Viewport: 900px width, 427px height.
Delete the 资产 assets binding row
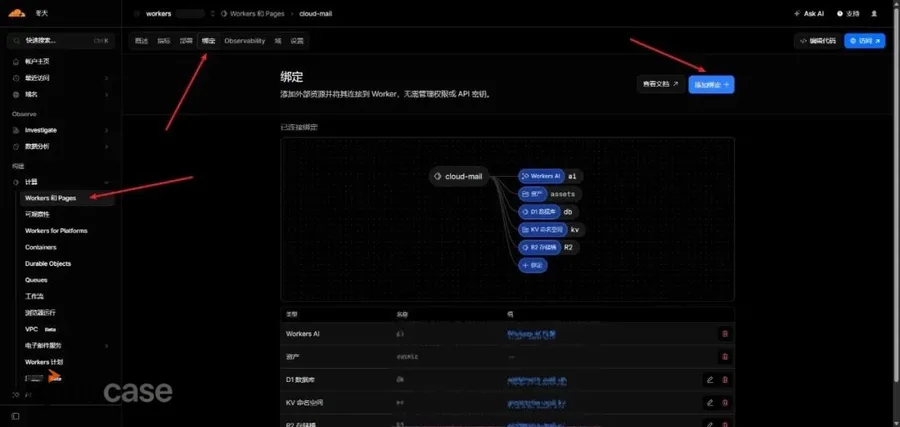pyautogui.click(x=725, y=356)
